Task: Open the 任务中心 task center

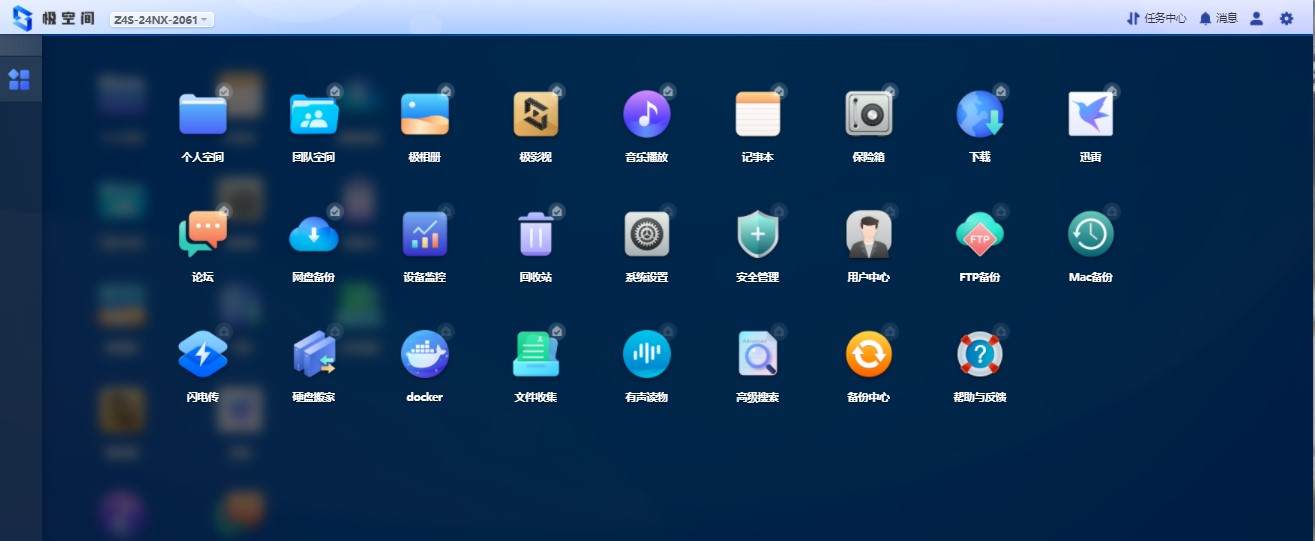Action: point(1156,18)
